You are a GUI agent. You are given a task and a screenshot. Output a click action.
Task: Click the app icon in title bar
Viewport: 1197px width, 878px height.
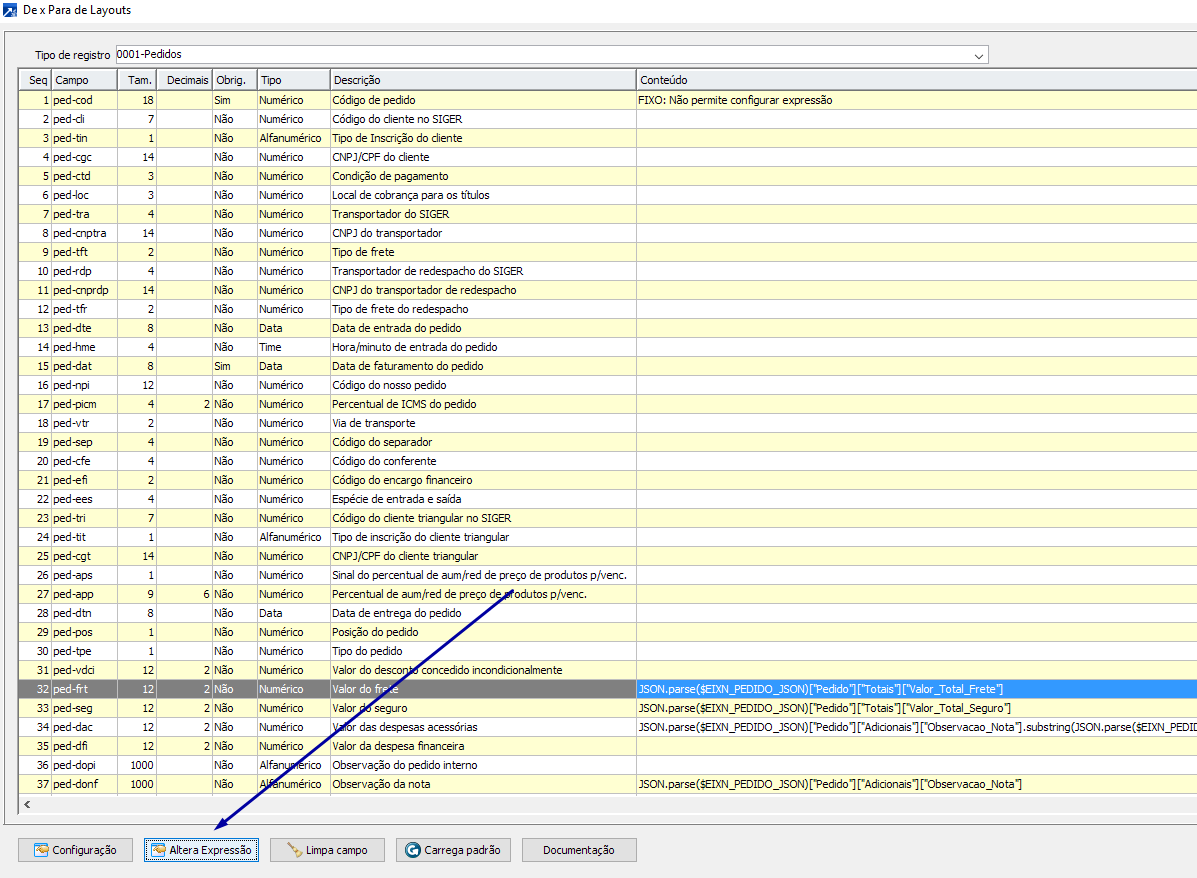pos(10,10)
